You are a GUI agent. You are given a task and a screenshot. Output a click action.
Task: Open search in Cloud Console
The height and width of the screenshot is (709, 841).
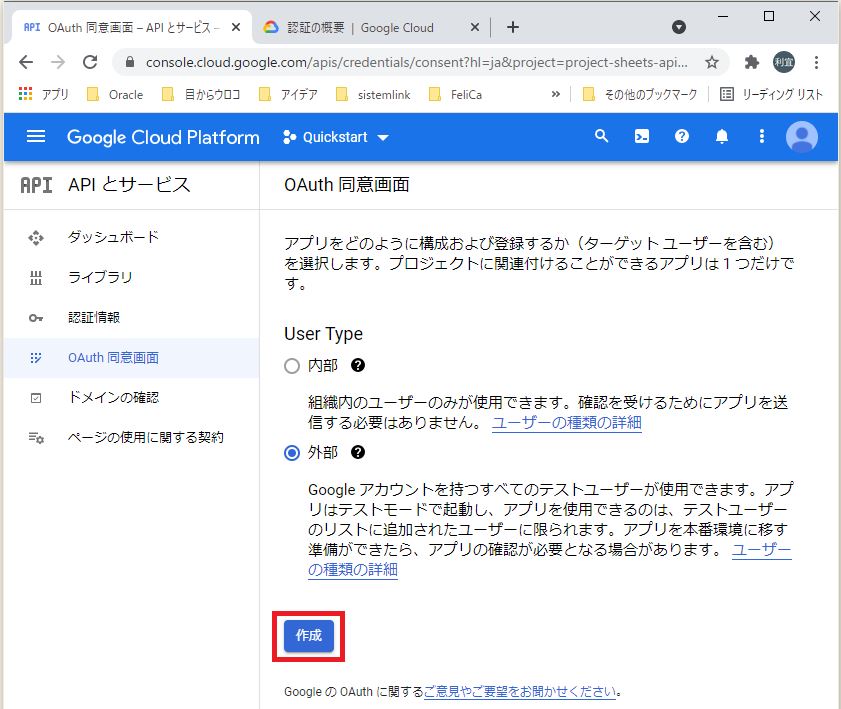(600, 137)
